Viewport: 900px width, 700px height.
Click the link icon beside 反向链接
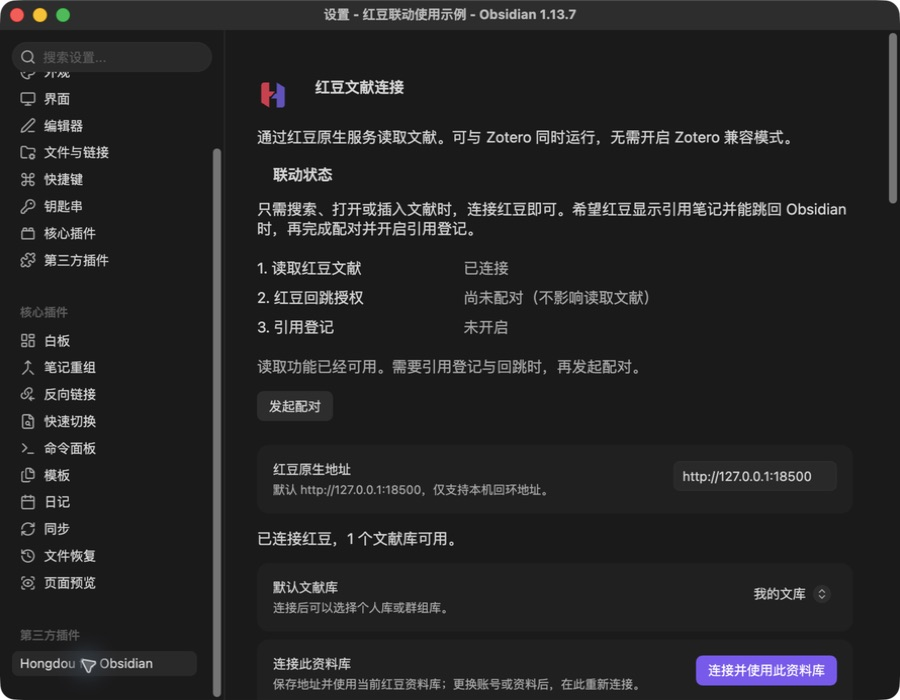(28, 395)
